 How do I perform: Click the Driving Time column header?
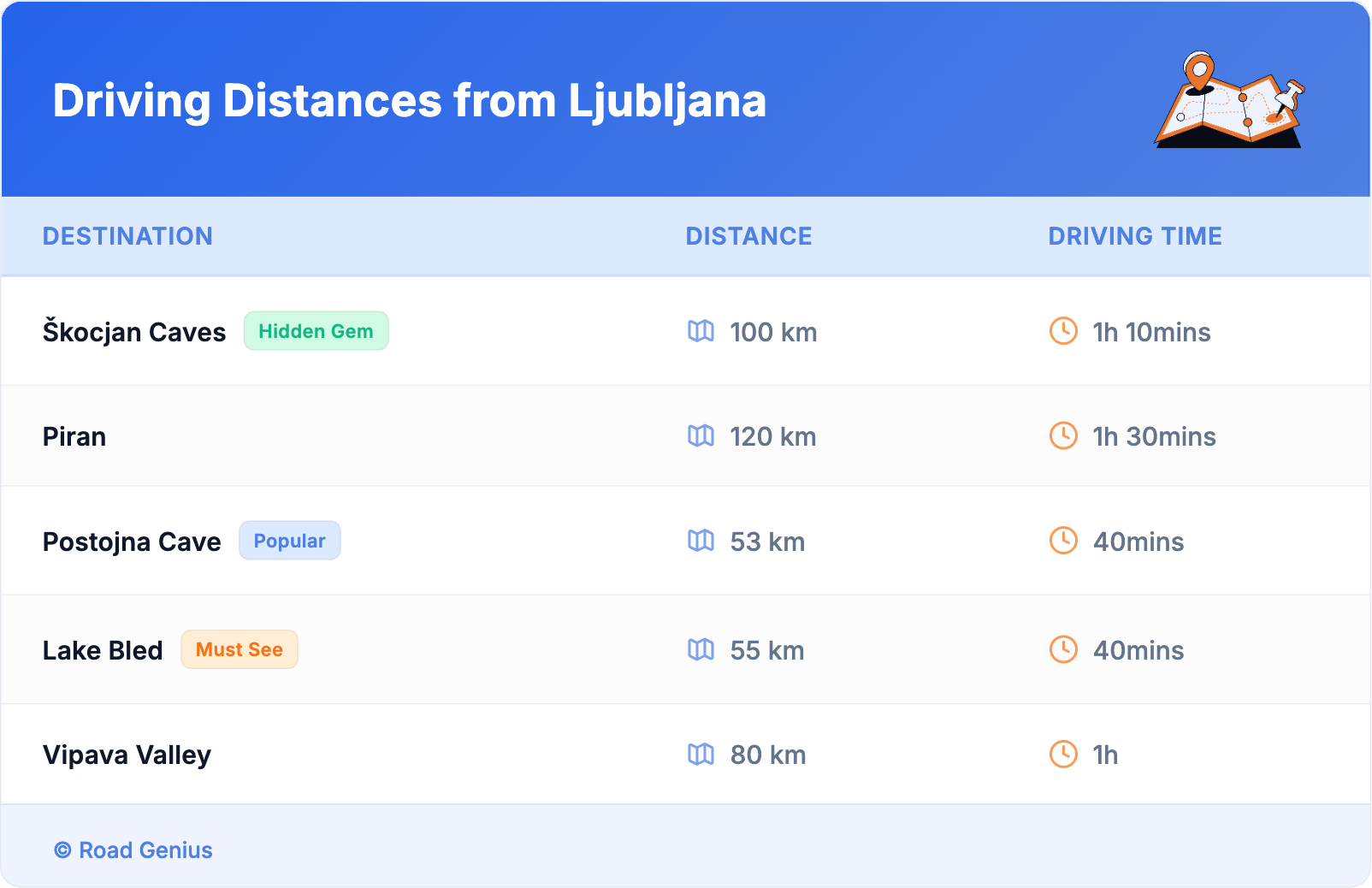(x=1134, y=236)
